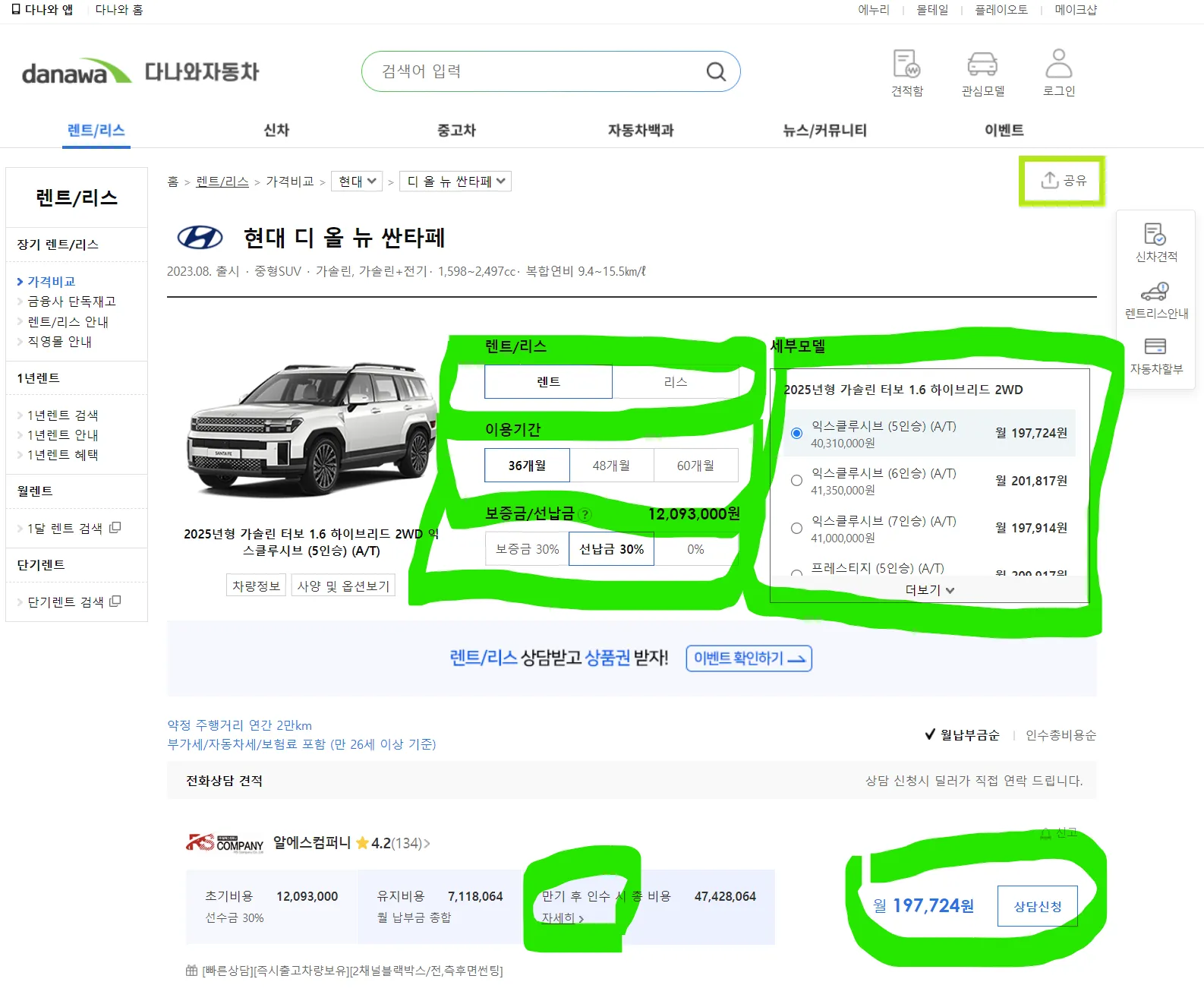
Task: Expand 자세히 for 만기 후 인수 비용
Action: (562, 918)
